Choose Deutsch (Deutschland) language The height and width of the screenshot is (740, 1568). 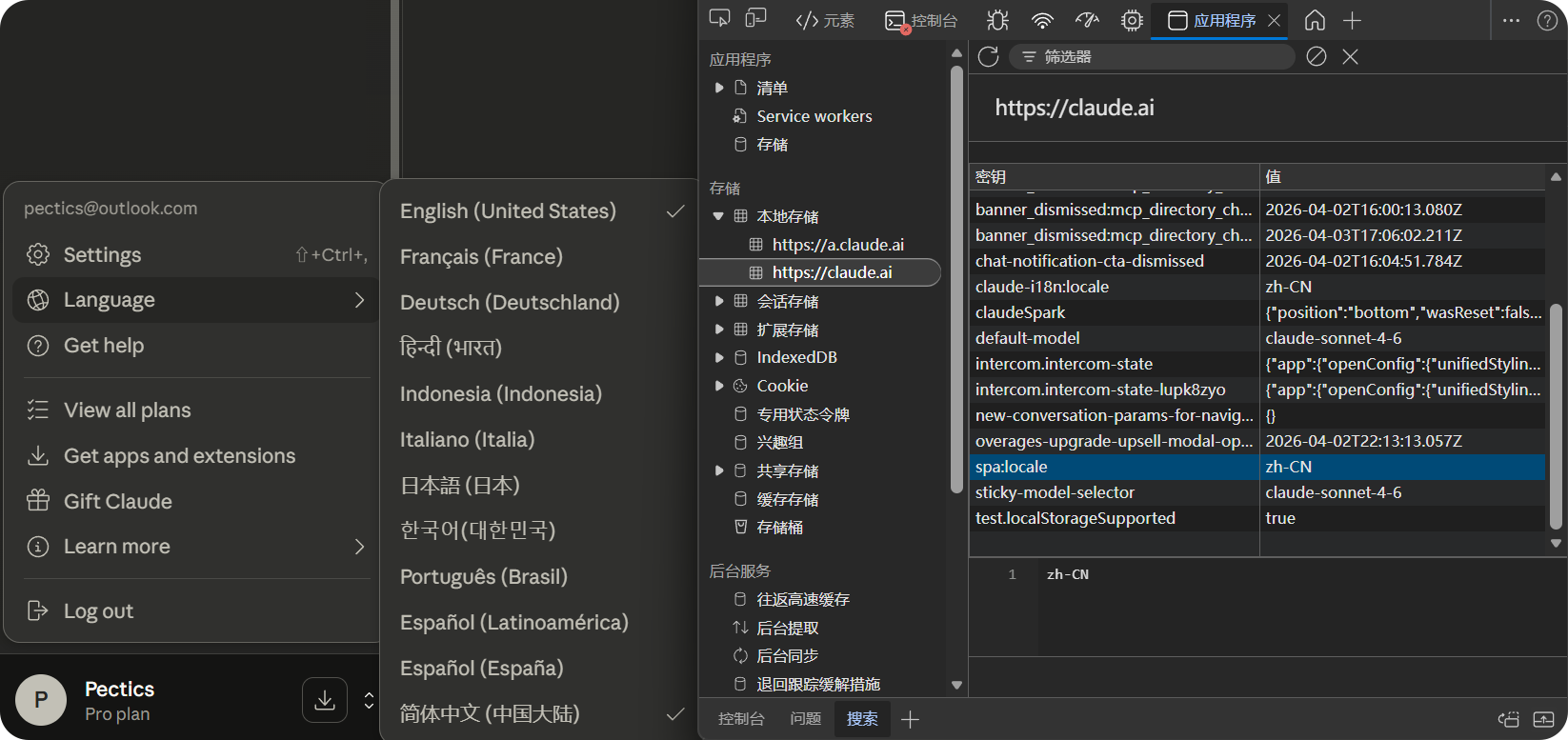pyautogui.click(x=510, y=303)
